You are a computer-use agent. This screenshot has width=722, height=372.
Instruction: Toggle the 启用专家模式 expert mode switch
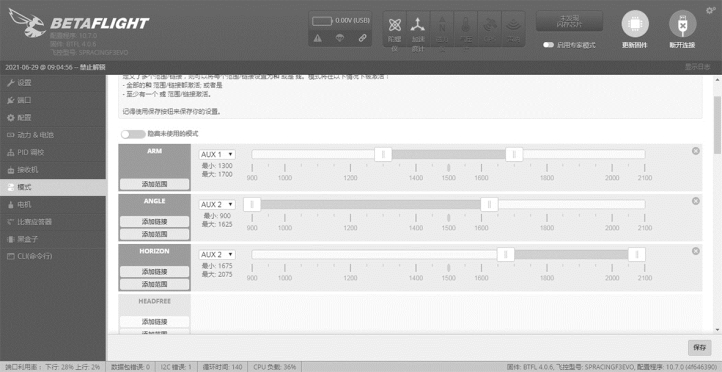tap(548, 45)
